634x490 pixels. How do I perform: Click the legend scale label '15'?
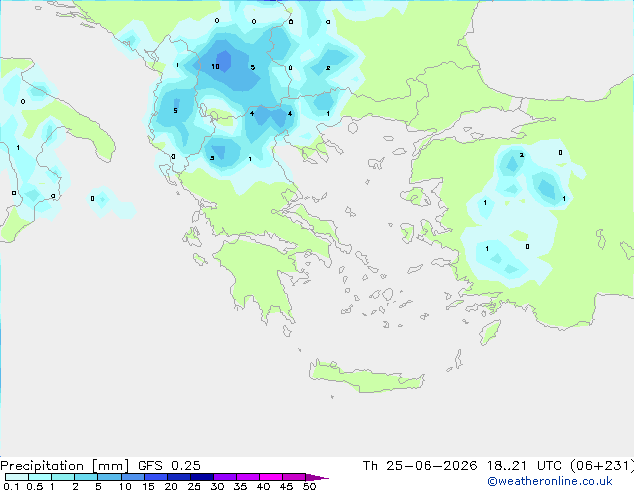click(148, 486)
